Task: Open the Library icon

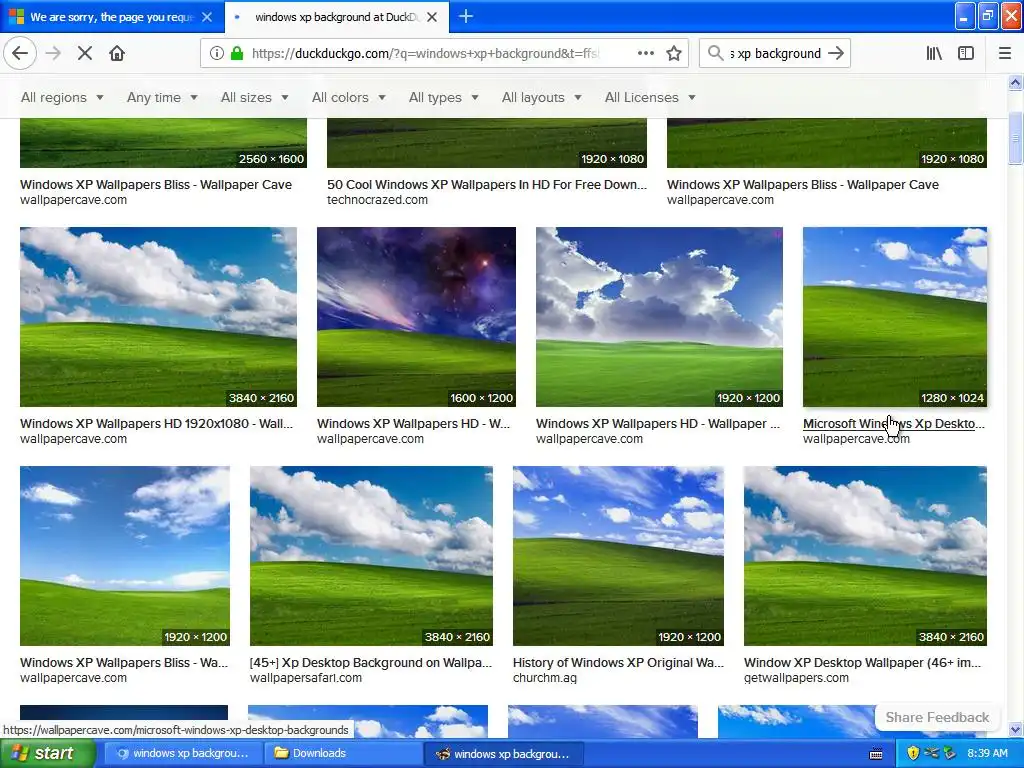Action: coord(935,53)
